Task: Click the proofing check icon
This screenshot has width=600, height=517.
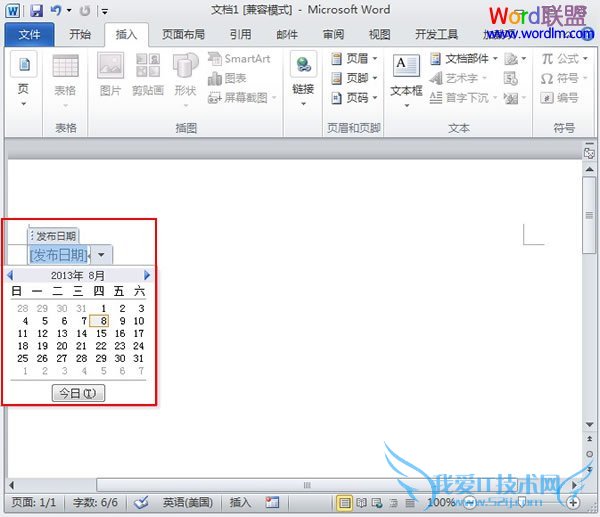Action: click(141, 502)
